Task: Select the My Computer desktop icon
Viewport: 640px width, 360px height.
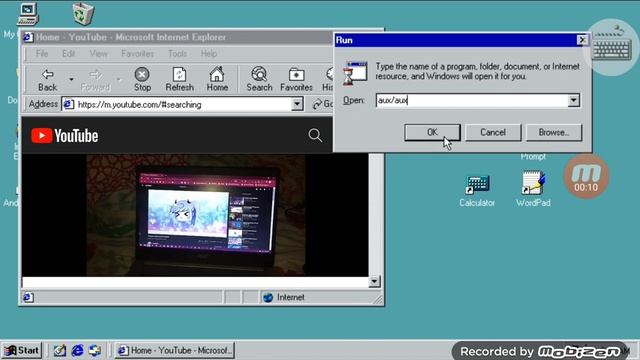Action: click(28, 14)
